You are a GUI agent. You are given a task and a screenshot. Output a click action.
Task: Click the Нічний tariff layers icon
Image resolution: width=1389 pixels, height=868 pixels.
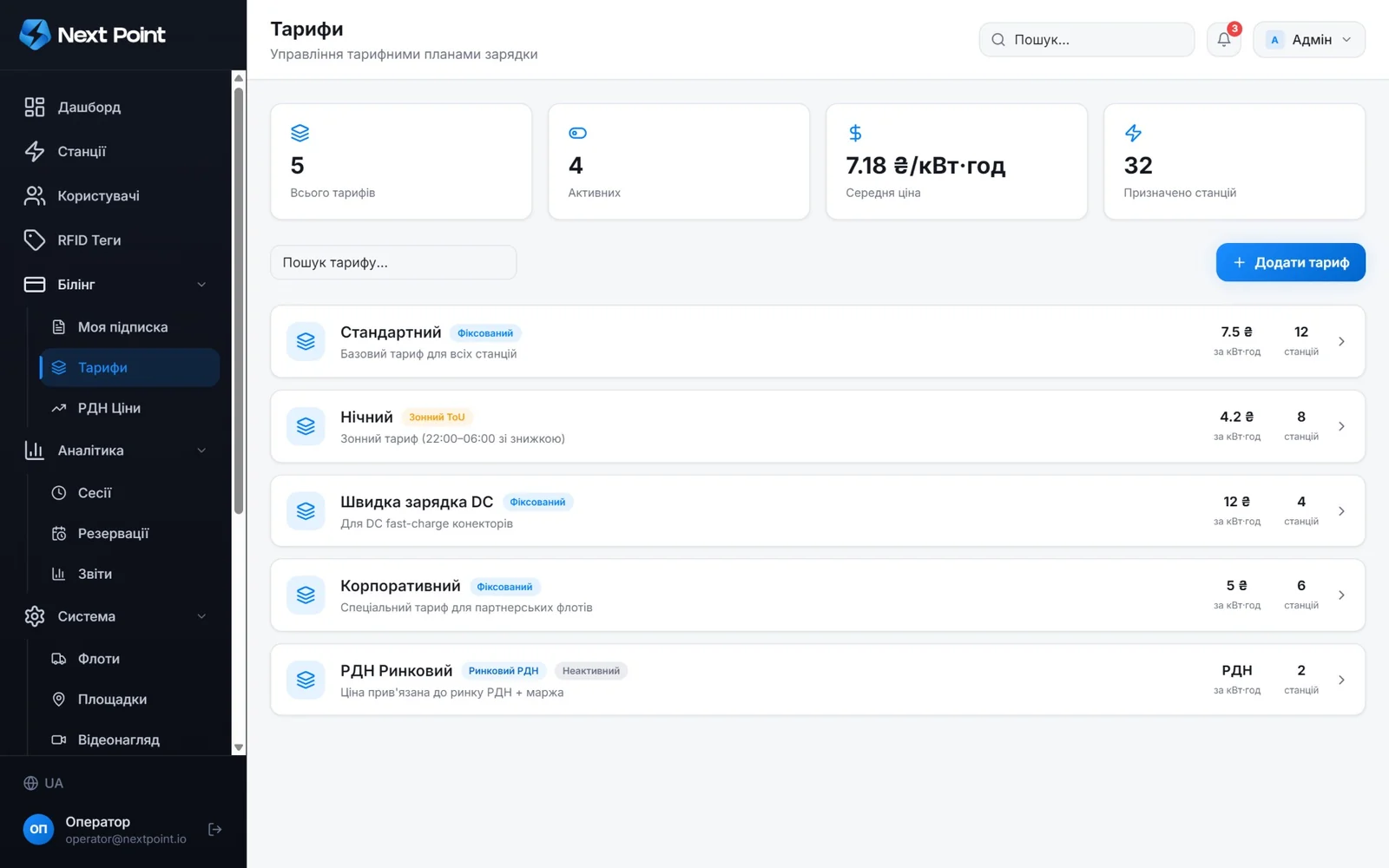306,426
